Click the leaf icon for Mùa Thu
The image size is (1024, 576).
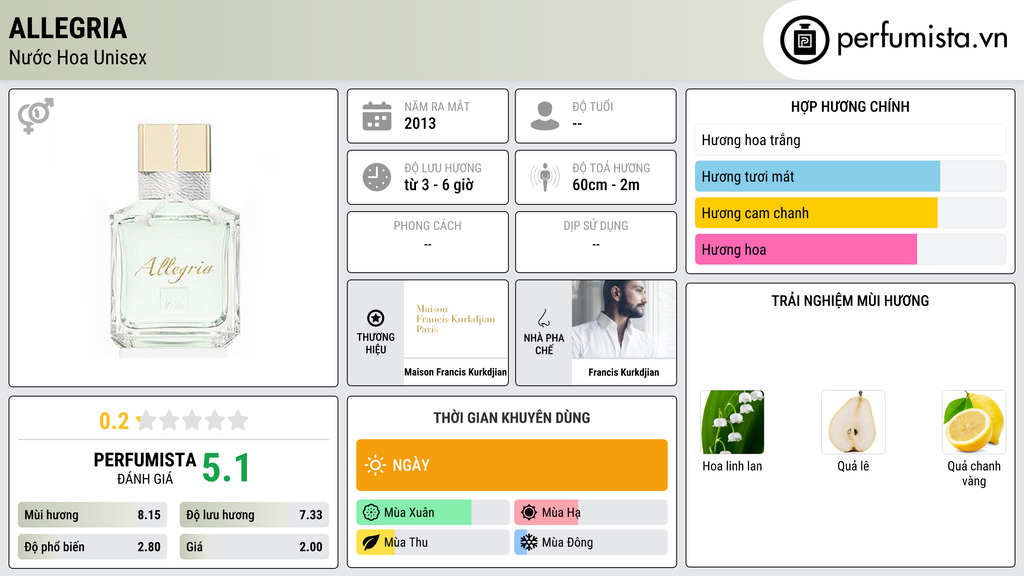click(371, 542)
